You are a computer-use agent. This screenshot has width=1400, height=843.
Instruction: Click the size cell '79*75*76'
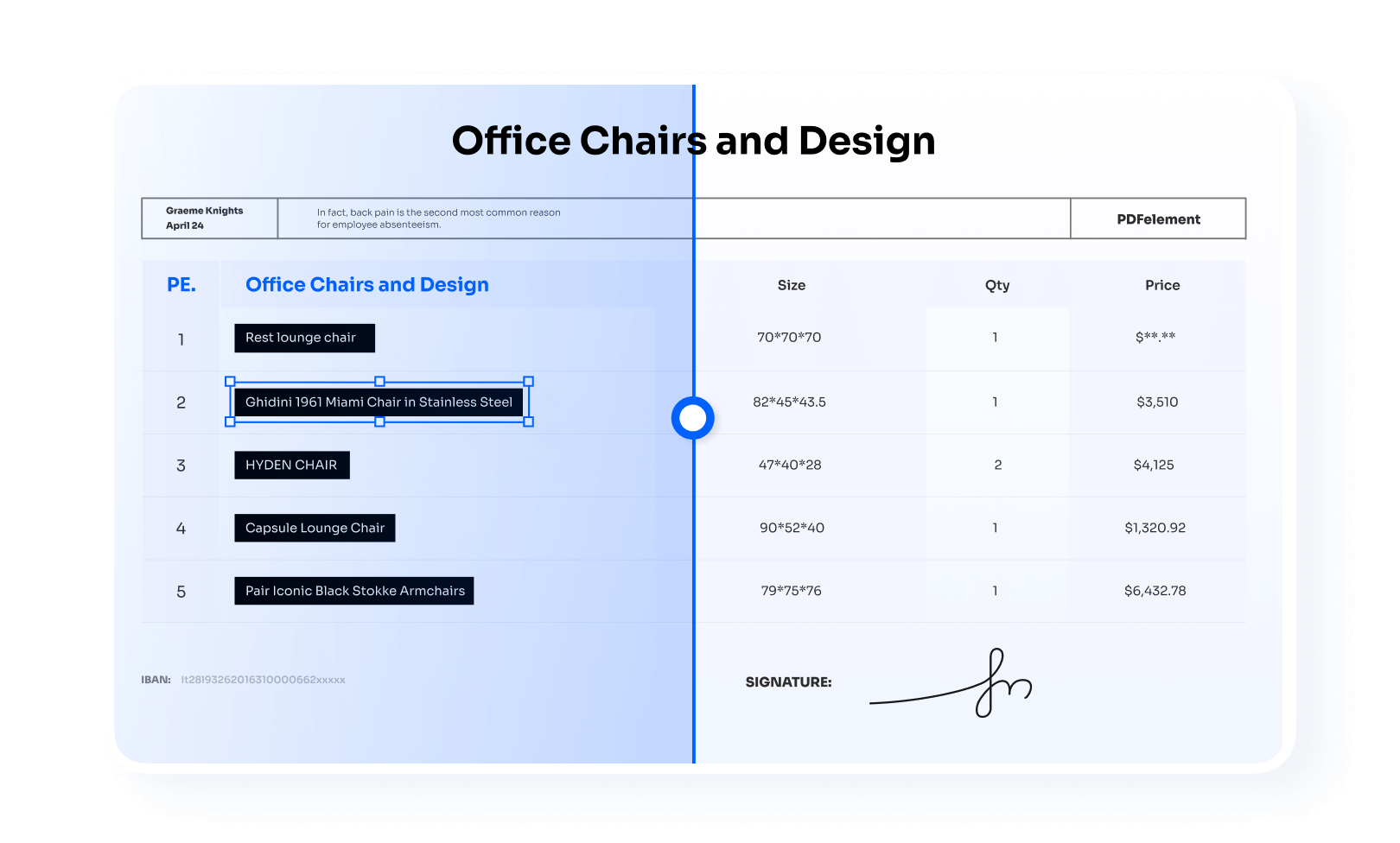(791, 591)
